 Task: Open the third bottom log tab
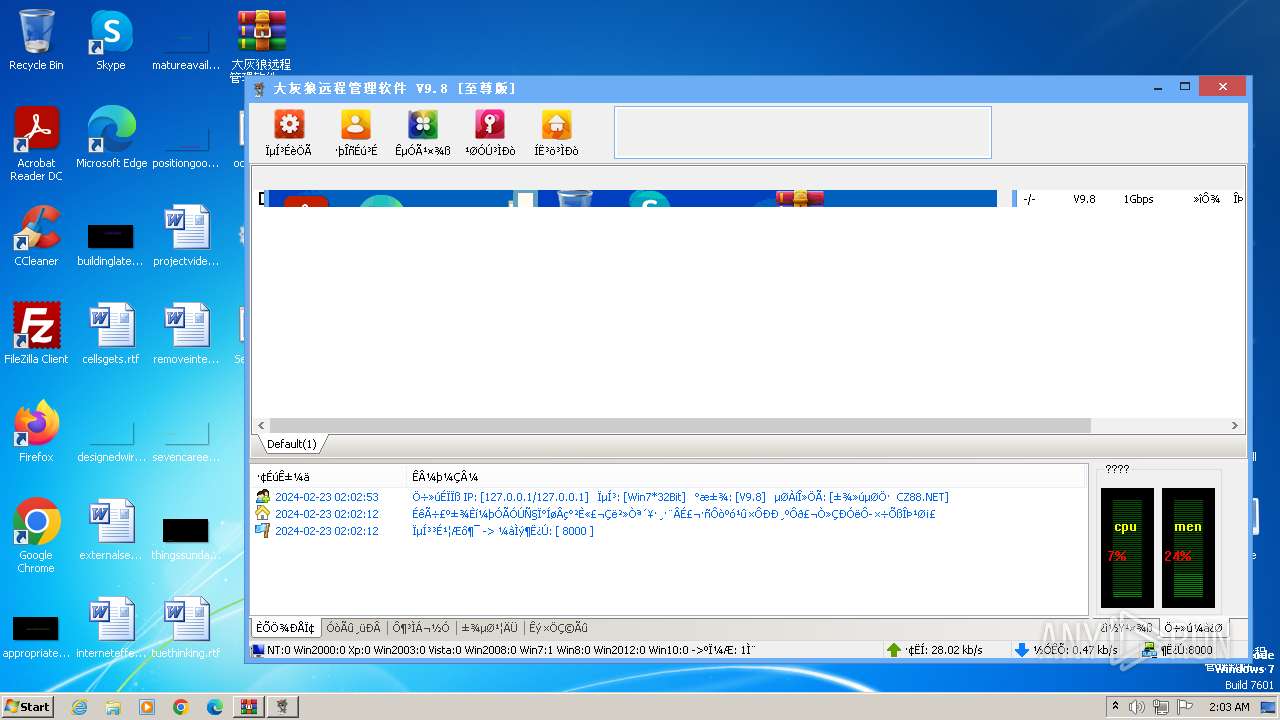[420, 628]
